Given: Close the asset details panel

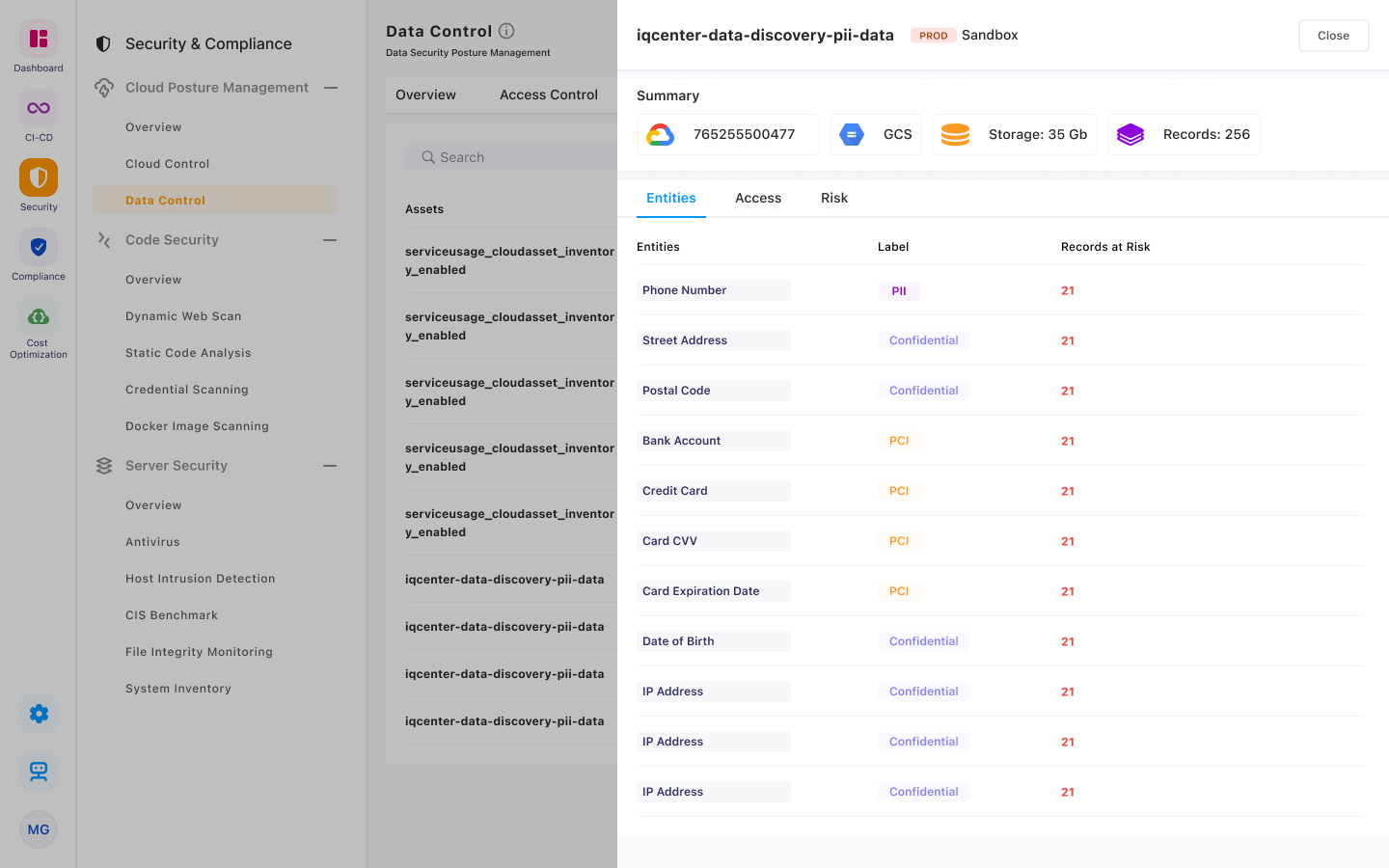Looking at the screenshot, I should click(1333, 36).
